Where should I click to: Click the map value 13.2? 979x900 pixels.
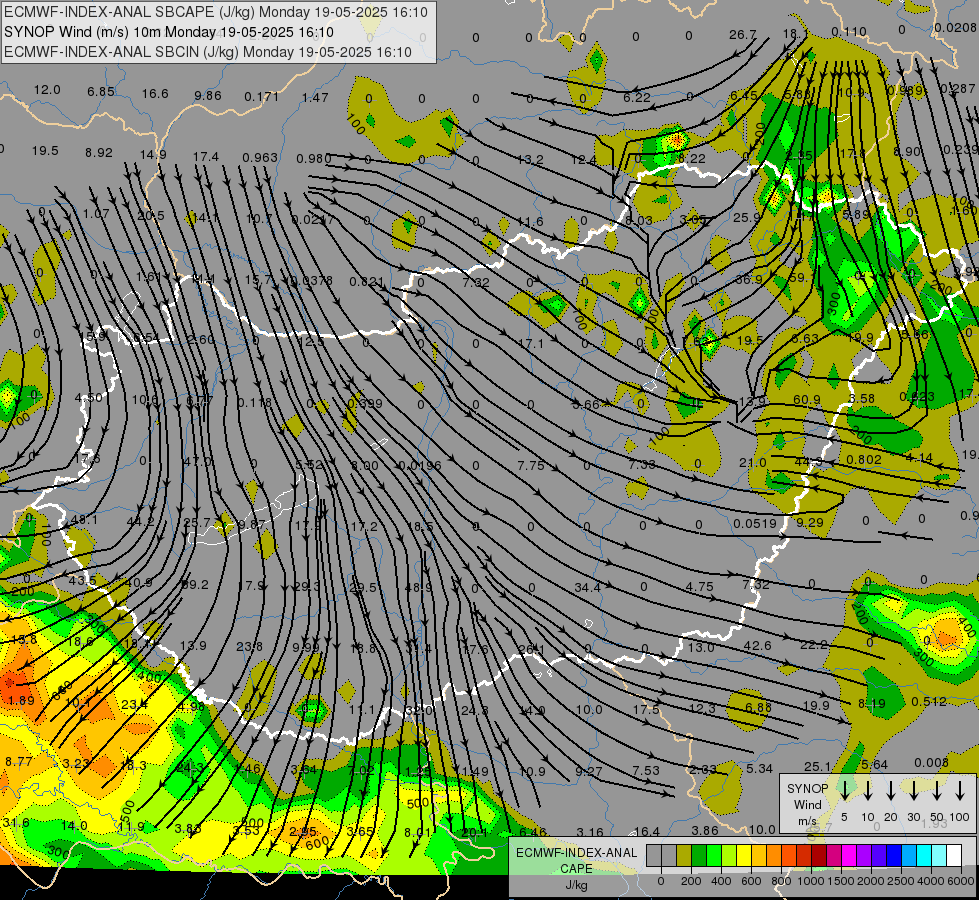point(531,160)
